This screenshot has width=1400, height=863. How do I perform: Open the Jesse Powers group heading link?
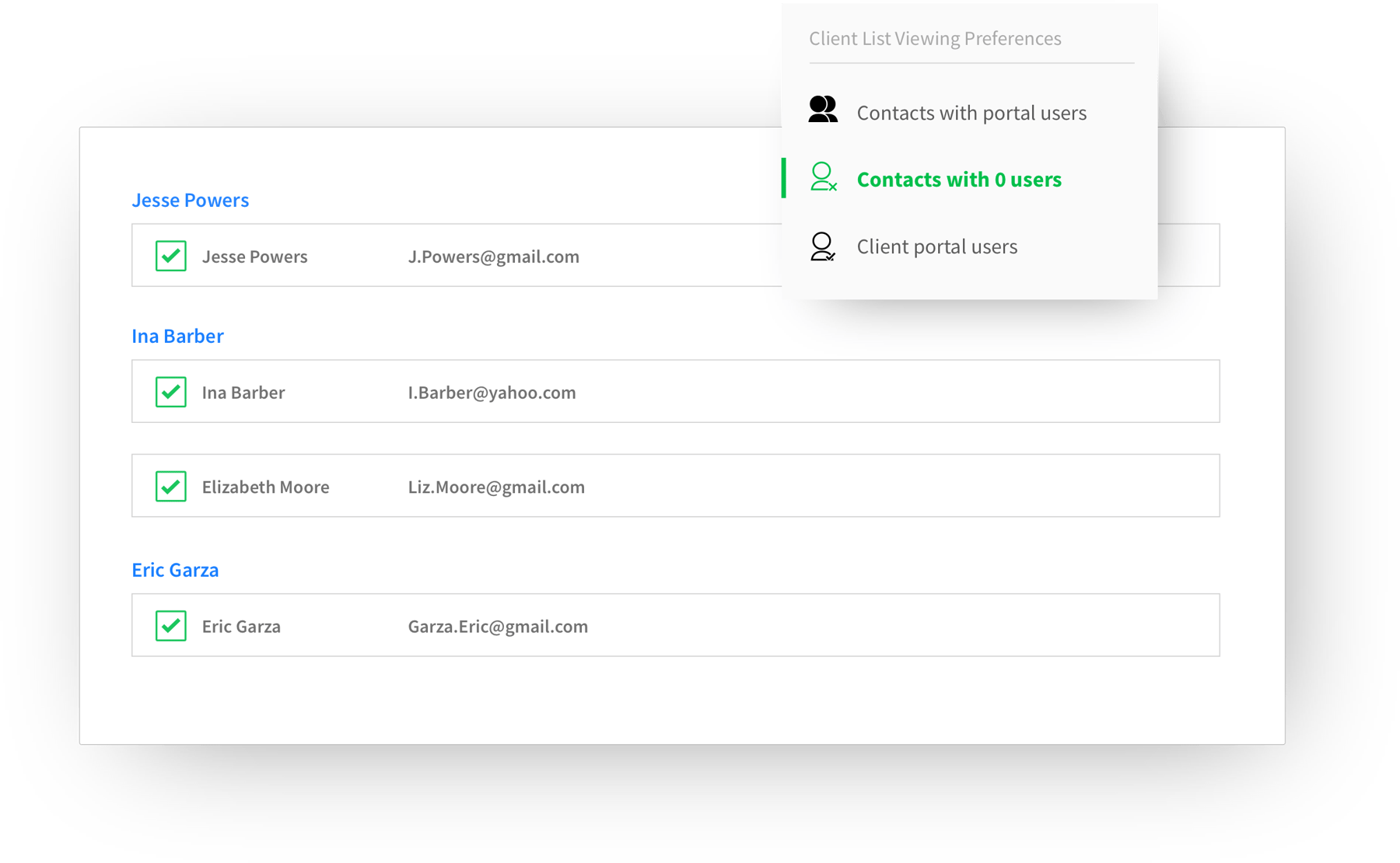[191, 200]
